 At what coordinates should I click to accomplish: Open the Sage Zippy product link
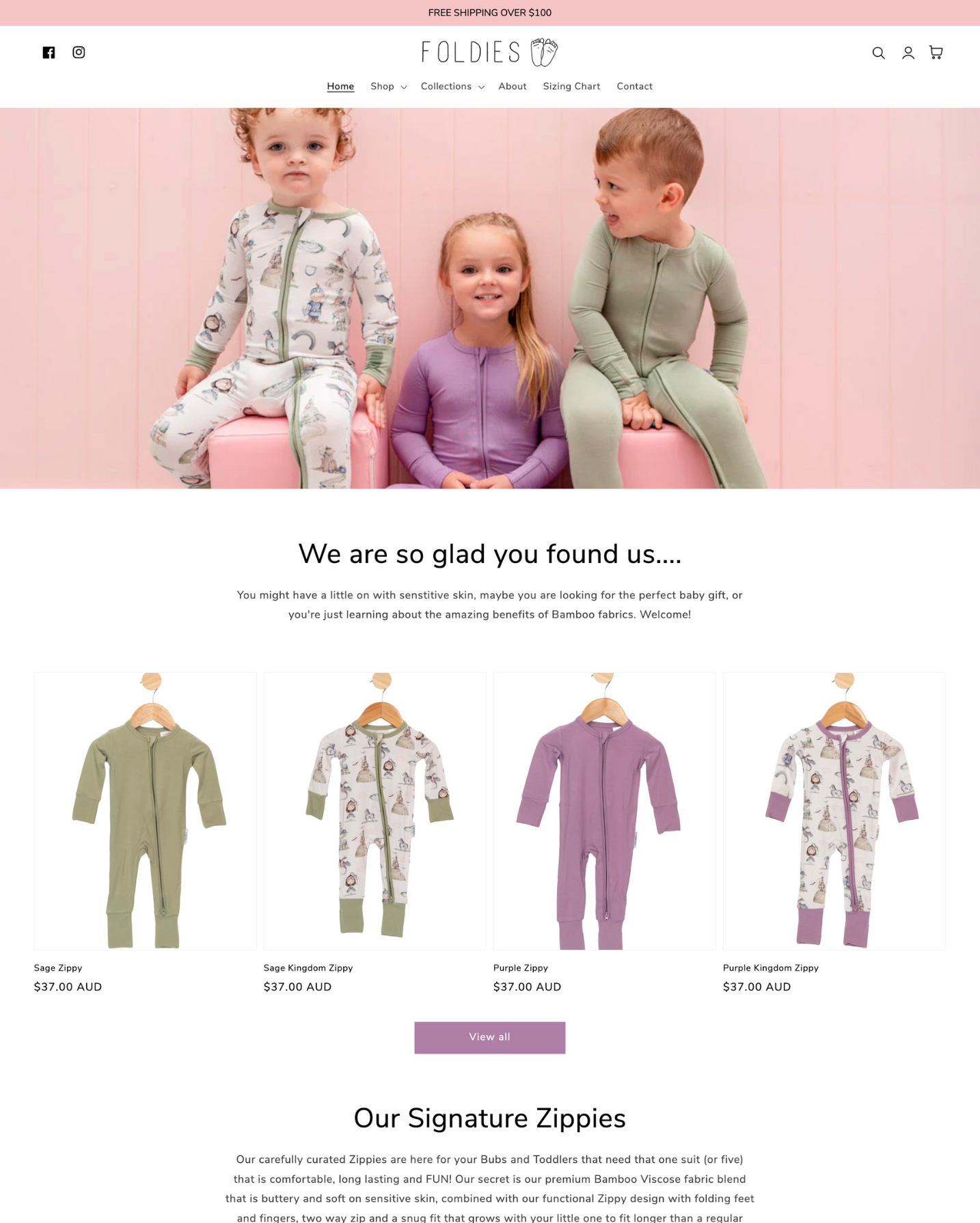(58, 968)
